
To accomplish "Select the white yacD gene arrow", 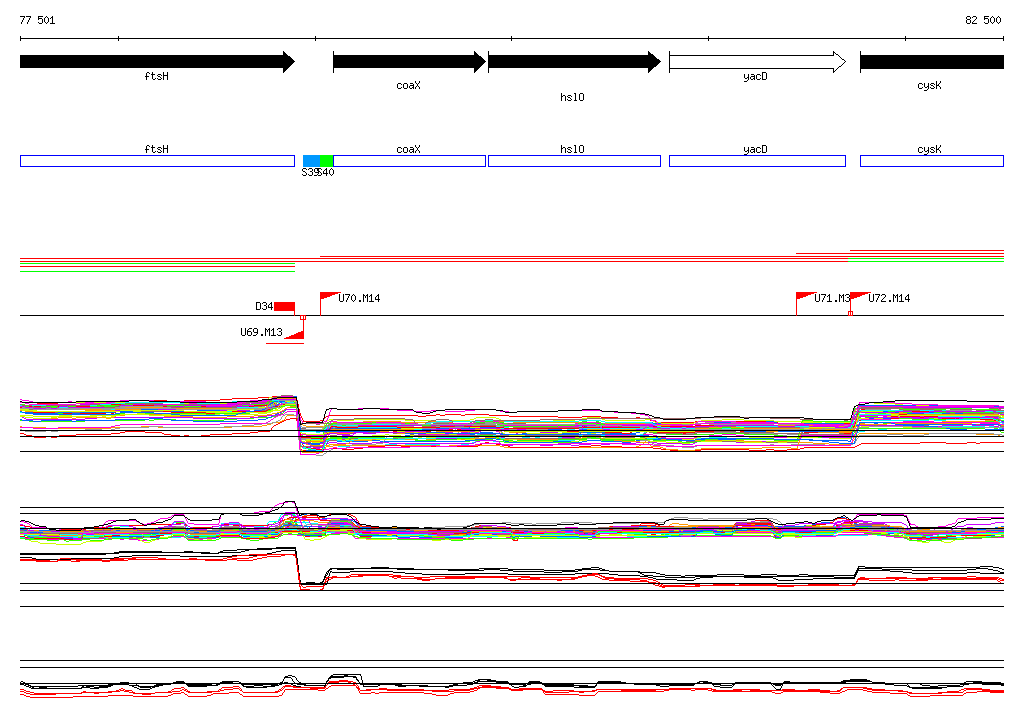I will point(758,62).
